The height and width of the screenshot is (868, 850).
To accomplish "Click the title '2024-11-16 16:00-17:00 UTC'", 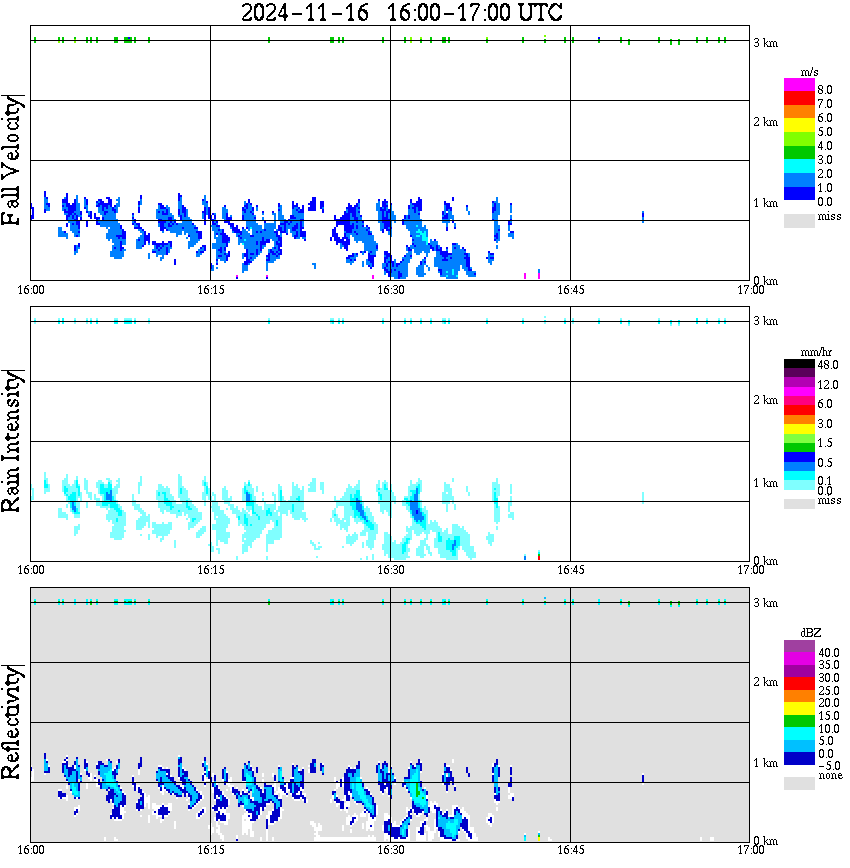I will coord(401,12).
